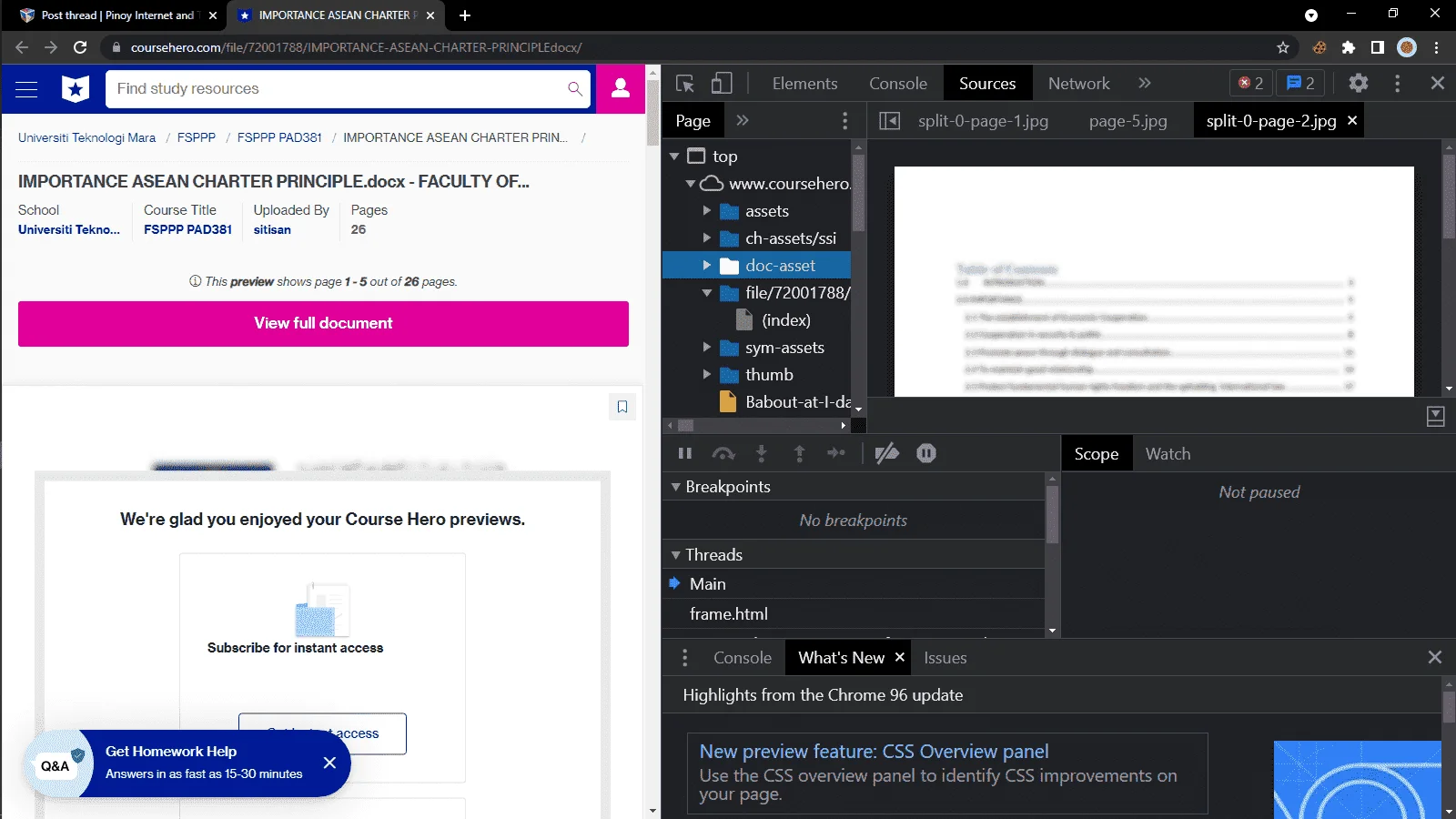
Task: Bookmark this document with the bookmark icon
Action: tap(622, 407)
